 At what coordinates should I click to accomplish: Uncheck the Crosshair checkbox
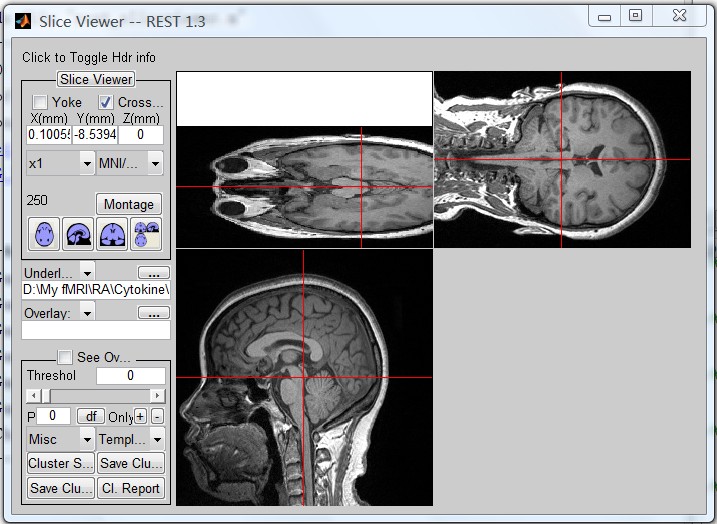click(106, 102)
